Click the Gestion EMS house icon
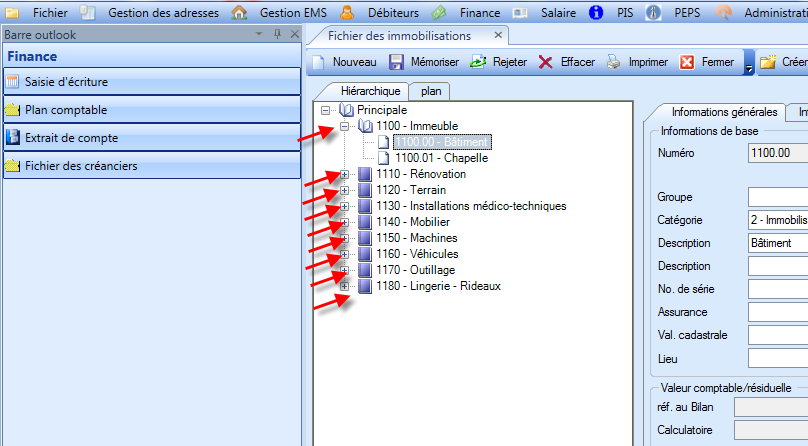The height and width of the screenshot is (446, 808). [239, 12]
